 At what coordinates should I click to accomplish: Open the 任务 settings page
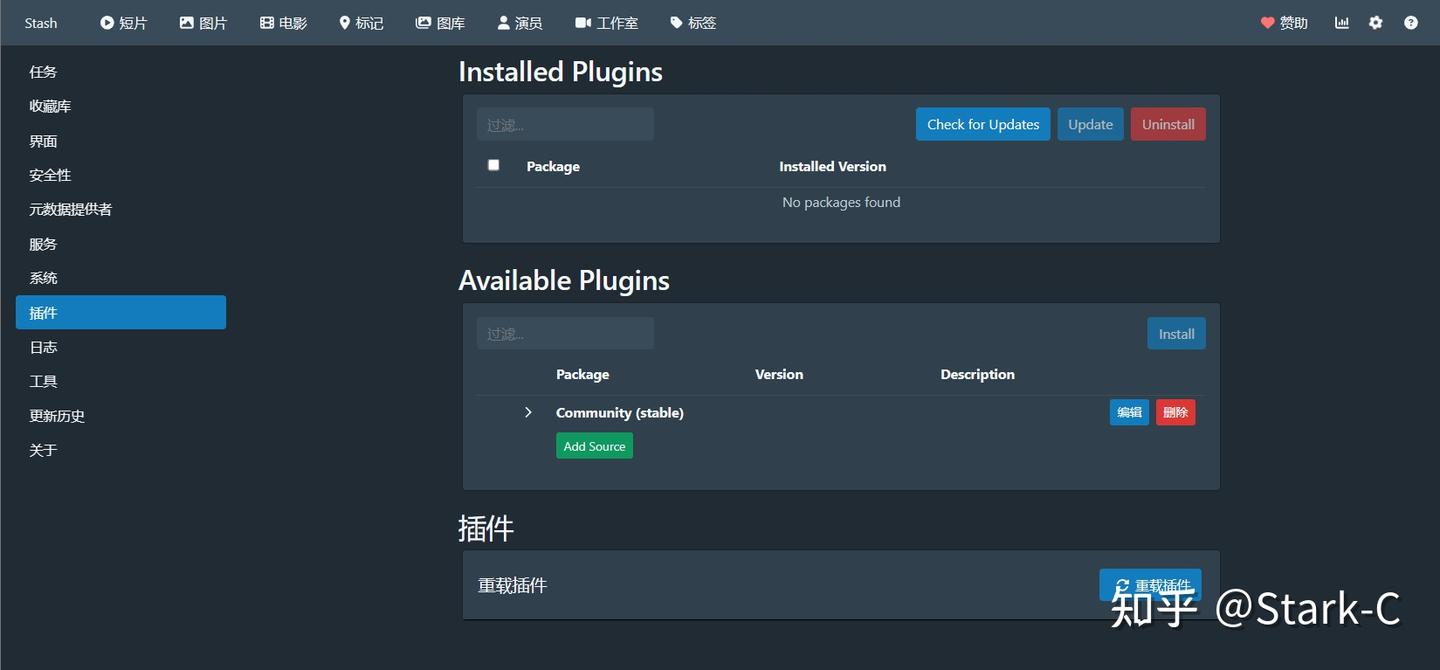42,71
